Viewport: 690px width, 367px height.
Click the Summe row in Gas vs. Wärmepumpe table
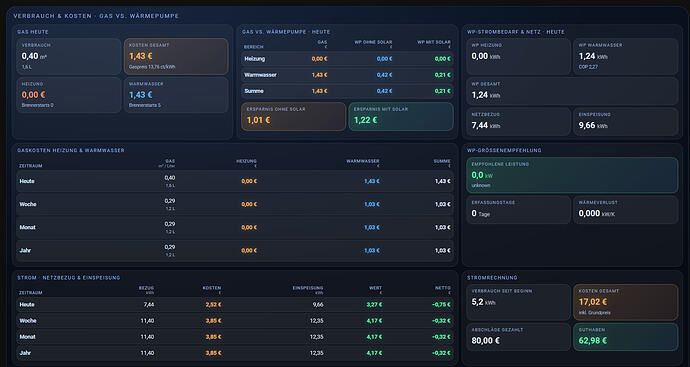coord(347,91)
